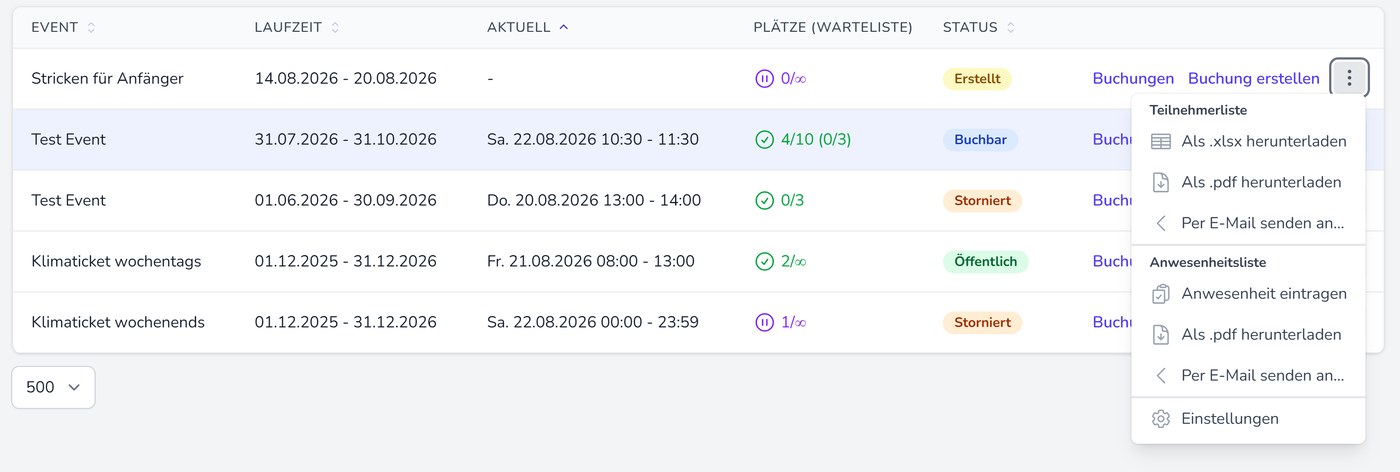Open the 500 page size dropdown

click(53, 387)
